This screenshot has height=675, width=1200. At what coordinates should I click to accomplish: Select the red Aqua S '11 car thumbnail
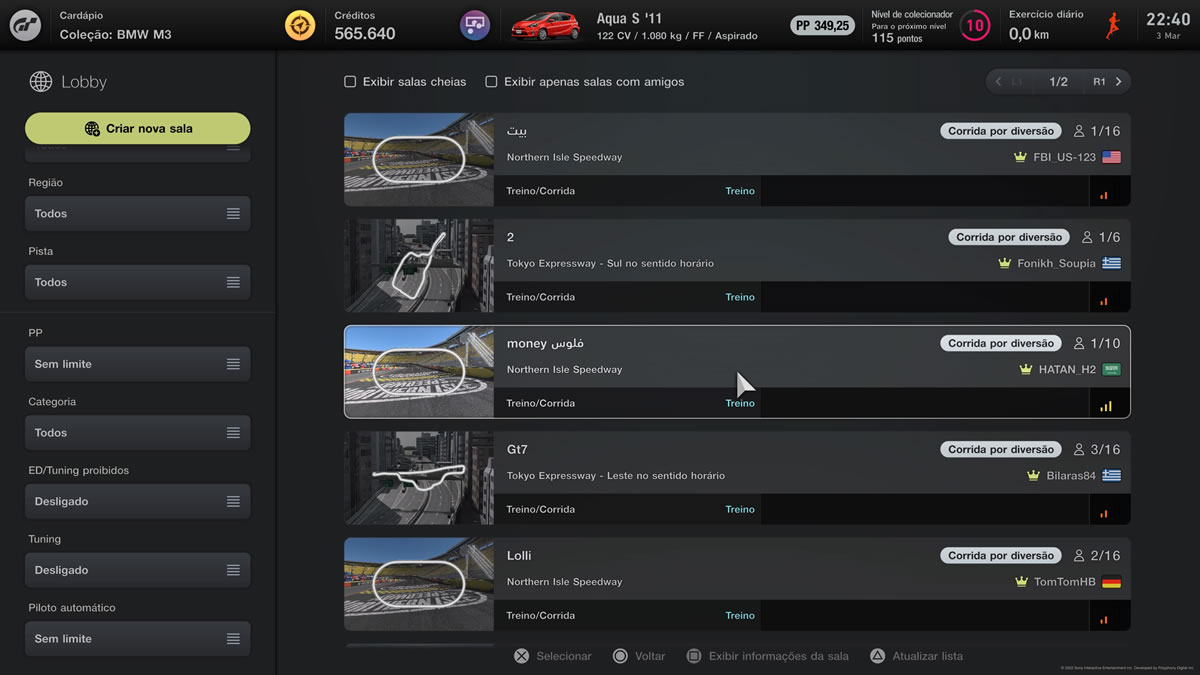pos(547,25)
